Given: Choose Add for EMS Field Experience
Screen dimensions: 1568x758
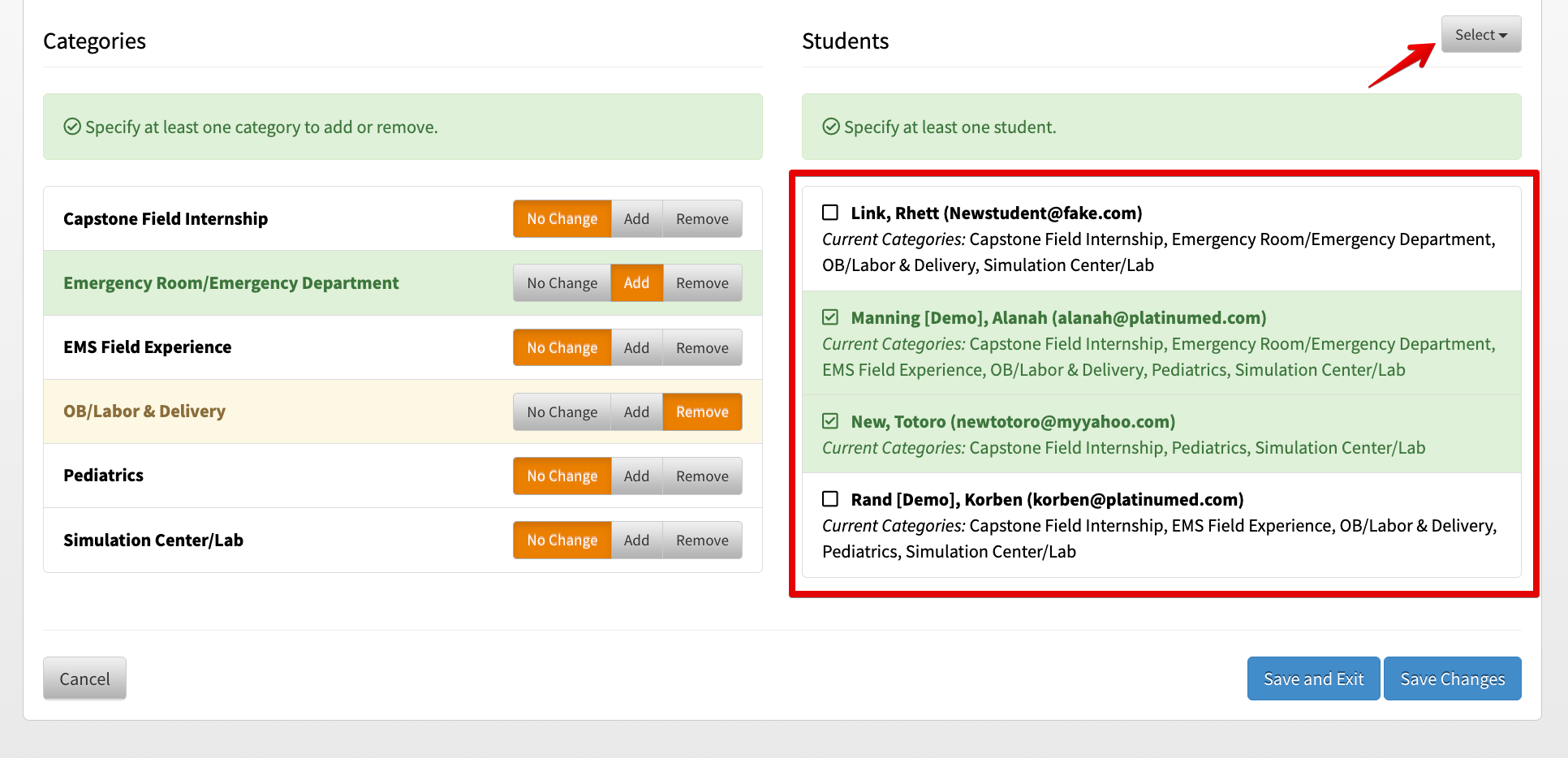Looking at the screenshot, I should coord(636,347).
